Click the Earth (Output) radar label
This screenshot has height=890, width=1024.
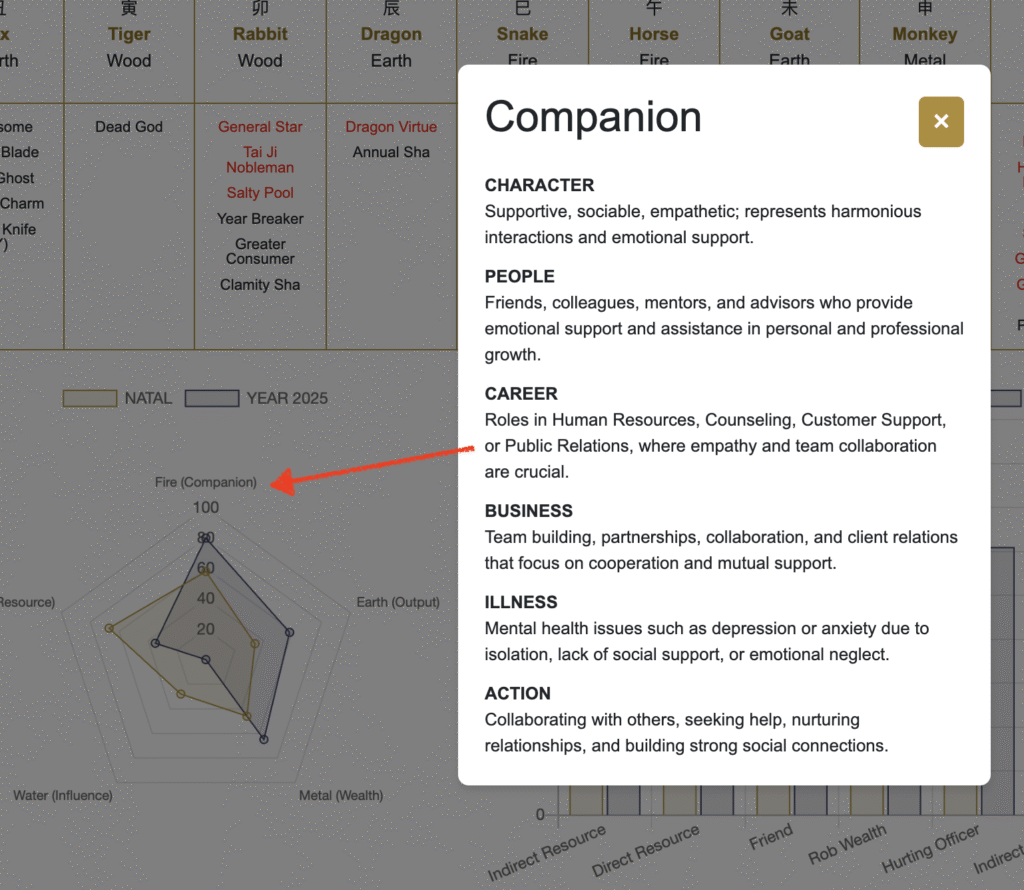coord(398,602)
